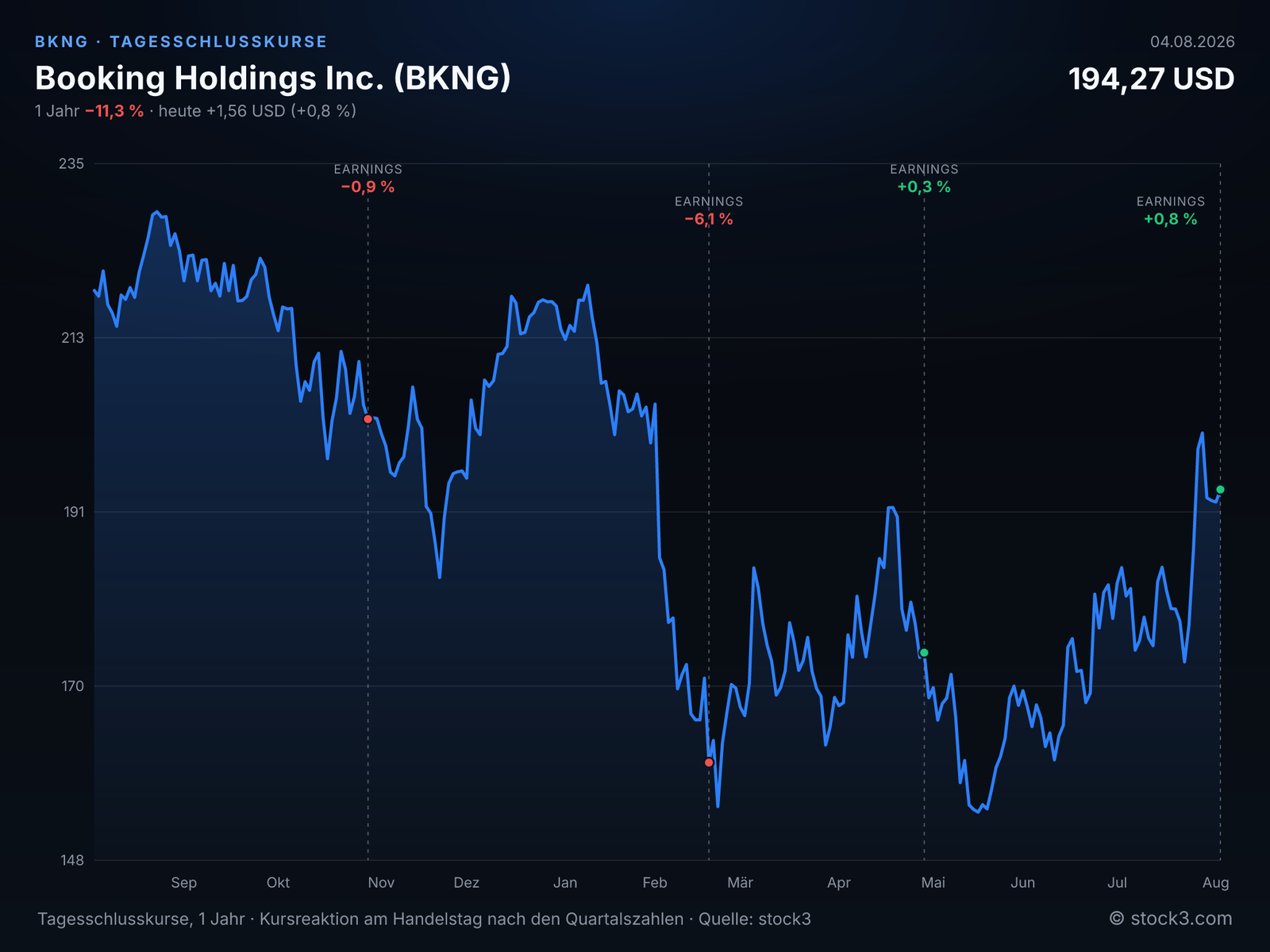Image resolution: width=1270 pixels, height=952 pixels.
Task: Click the x-axis month label Okt
Action: pyautogui.click(x=278, y=883)
